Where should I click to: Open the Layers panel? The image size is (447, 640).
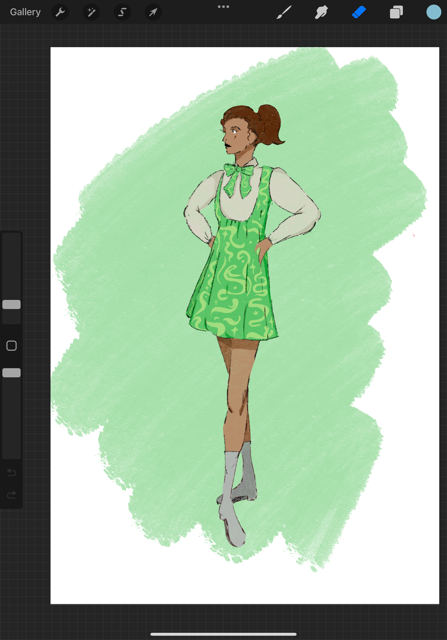(396, 12)
